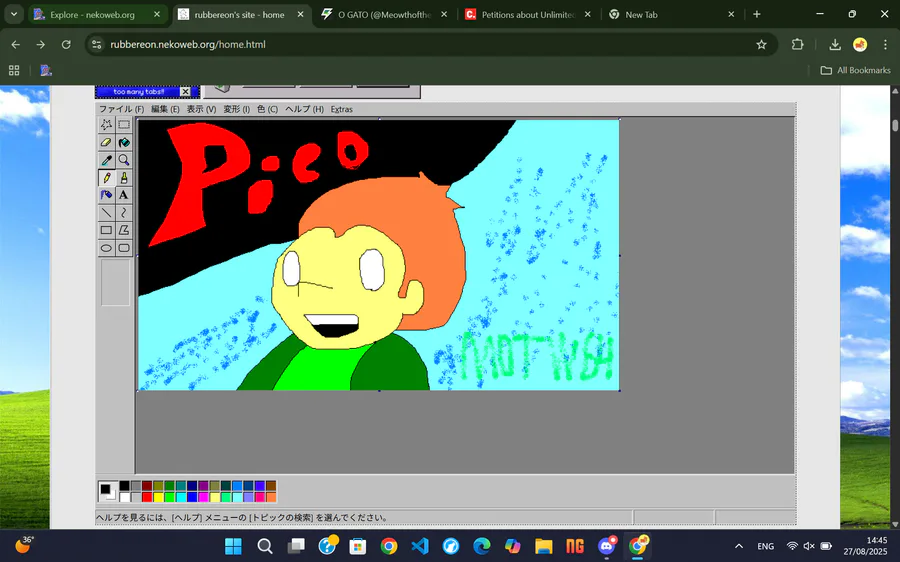Open Chrome three-dot menu
The width and height of the screenshot is (900, 562).
click(x=885, y=44)
